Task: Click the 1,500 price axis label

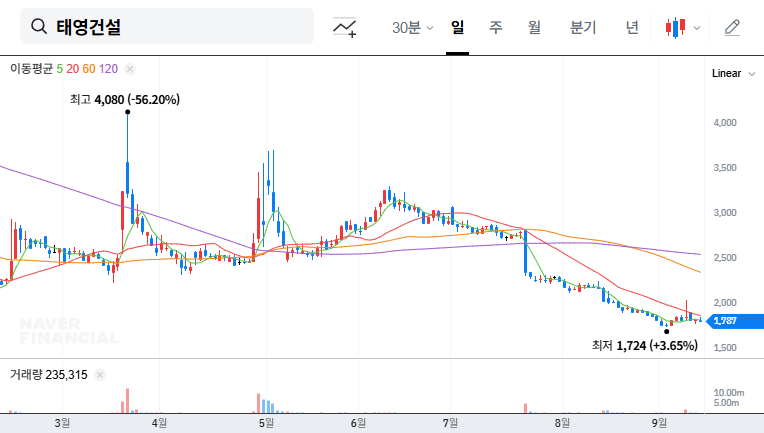Action: point(725,348)
